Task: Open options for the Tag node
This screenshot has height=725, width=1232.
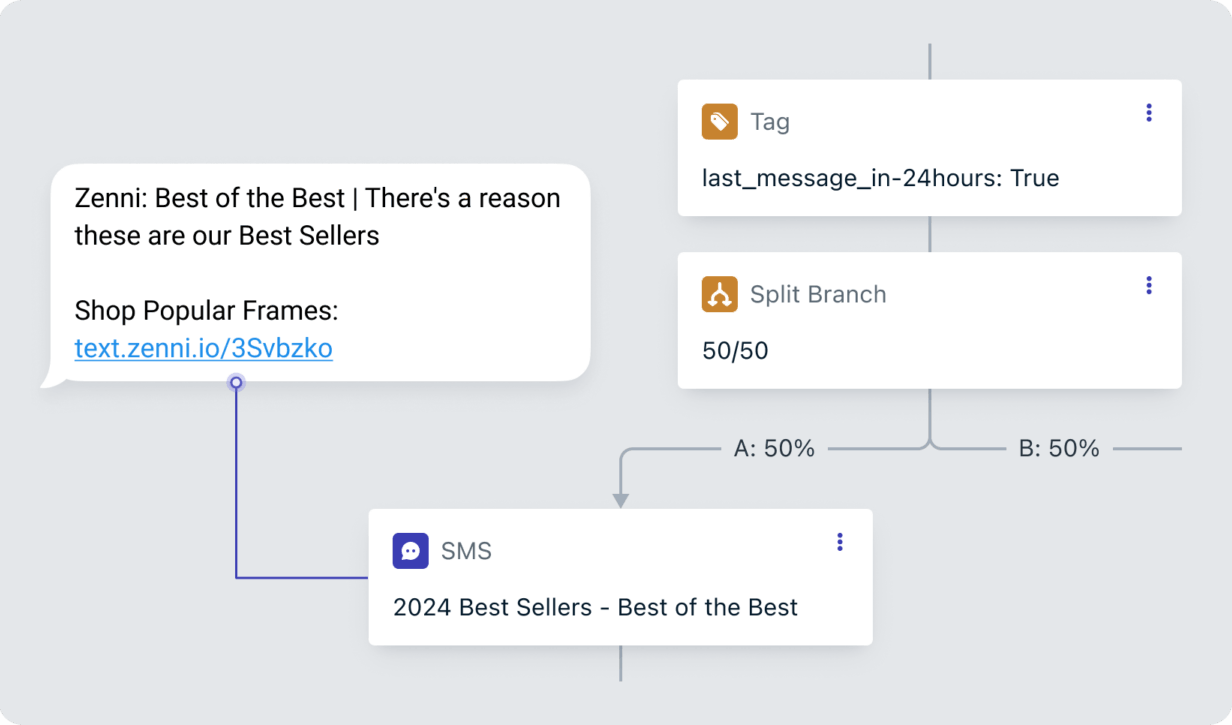Action: (1148, 113)
